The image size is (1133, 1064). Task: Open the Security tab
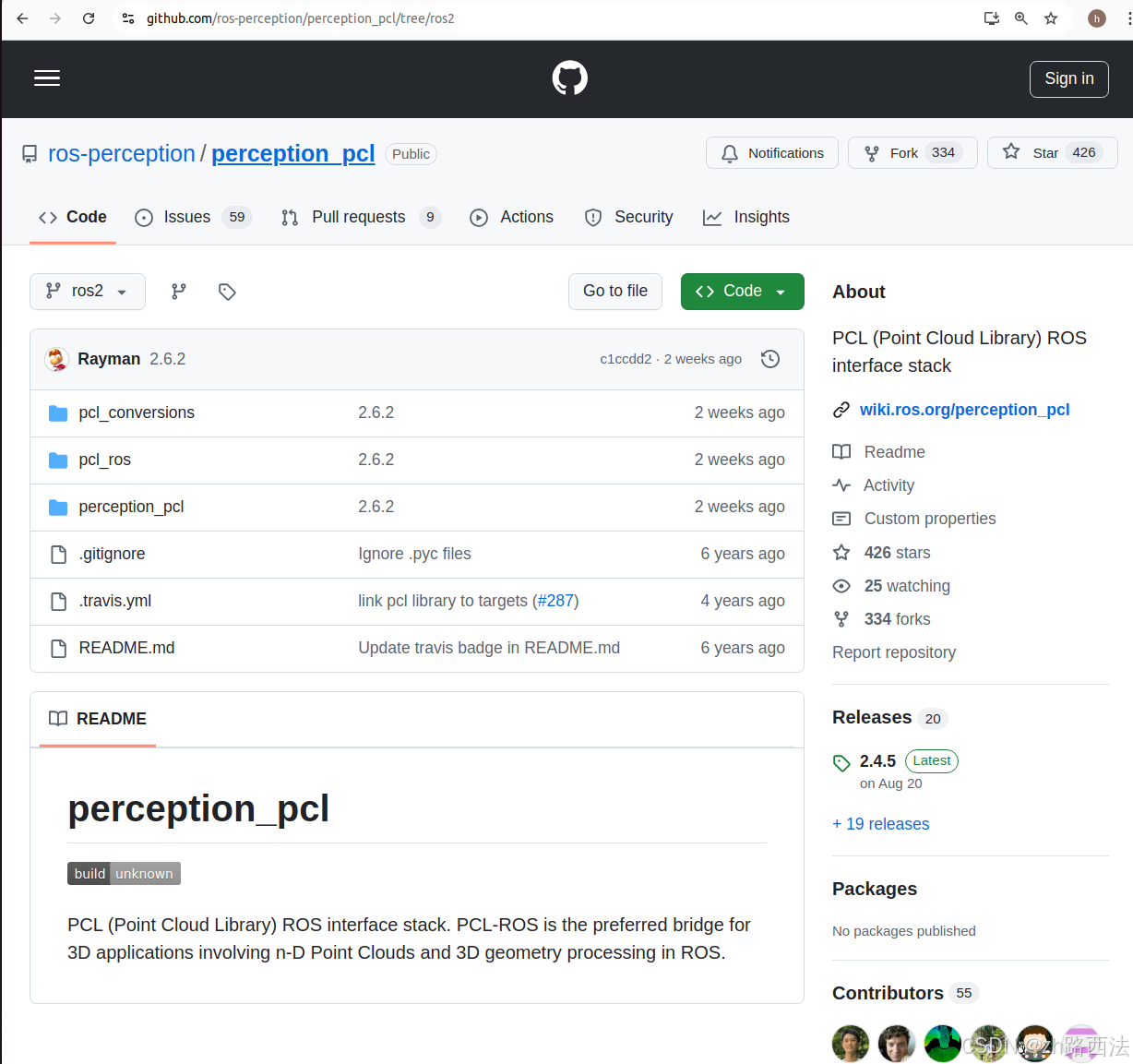click(629, 218)
